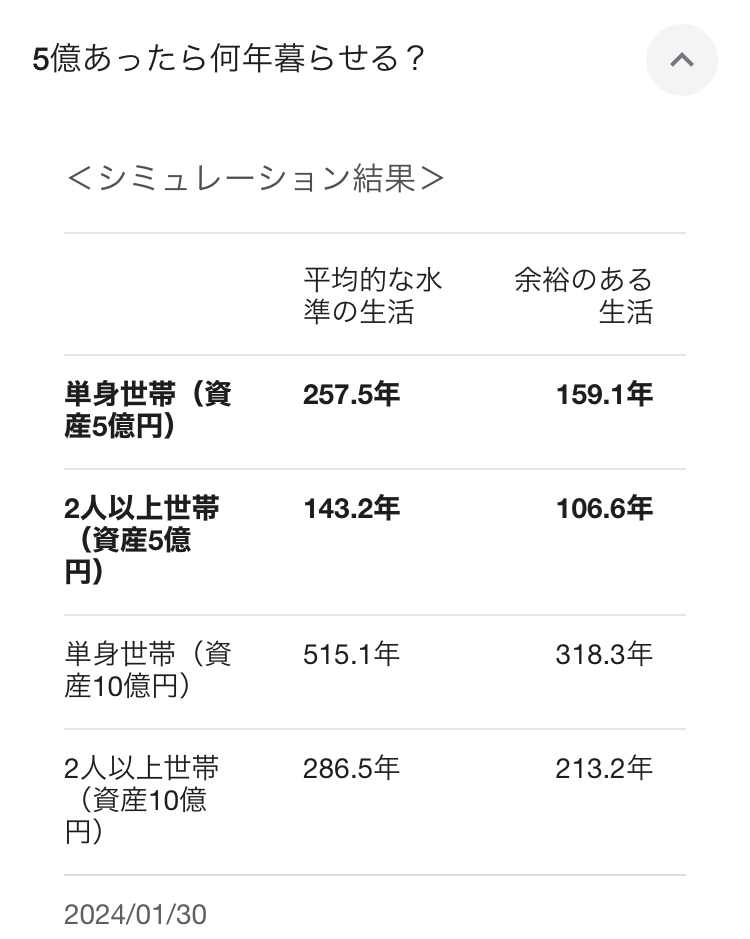This screenshot has height=939, width=750.
Task: Select row label 2人以上世帯（資産10億円）
Action: pyautogui.click(x=142, y=800)
